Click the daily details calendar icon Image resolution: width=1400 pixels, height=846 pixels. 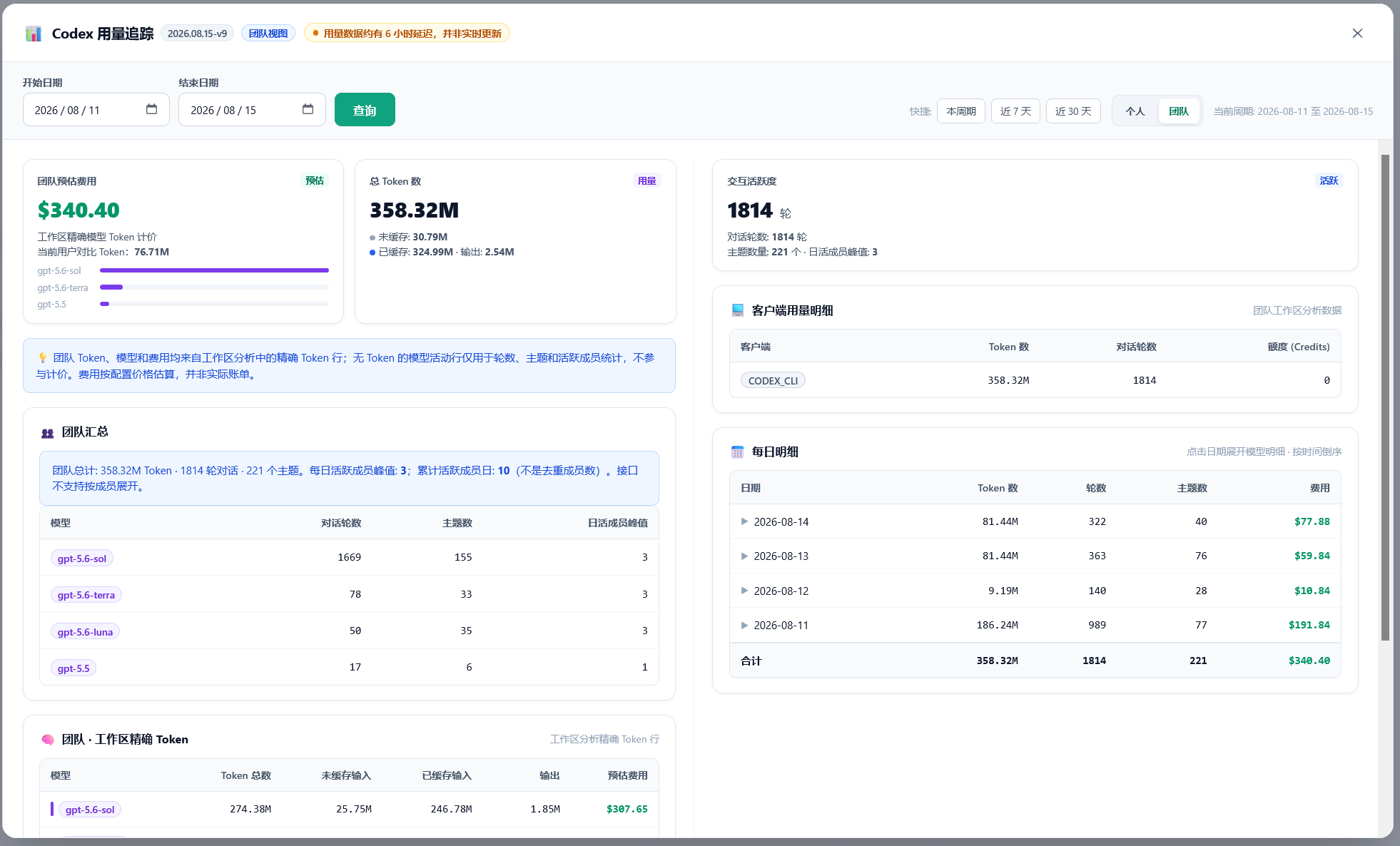pos(738,452)
